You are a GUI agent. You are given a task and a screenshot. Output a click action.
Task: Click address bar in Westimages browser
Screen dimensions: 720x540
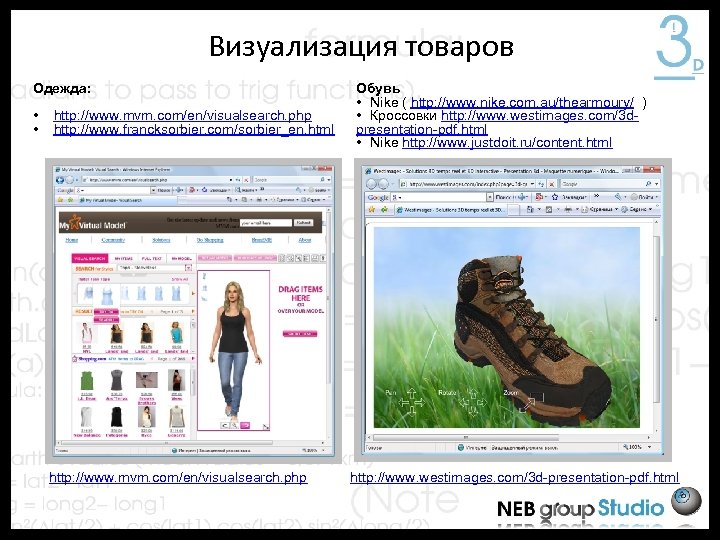(467, 184)
